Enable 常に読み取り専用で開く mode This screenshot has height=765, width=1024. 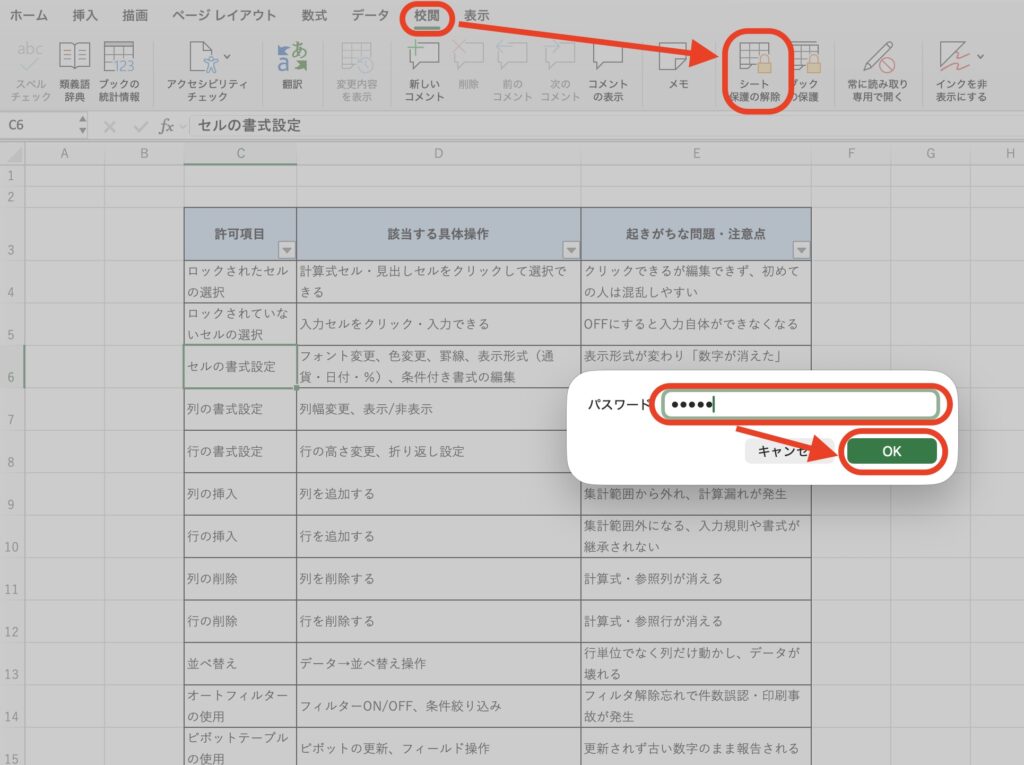(878, 70)
